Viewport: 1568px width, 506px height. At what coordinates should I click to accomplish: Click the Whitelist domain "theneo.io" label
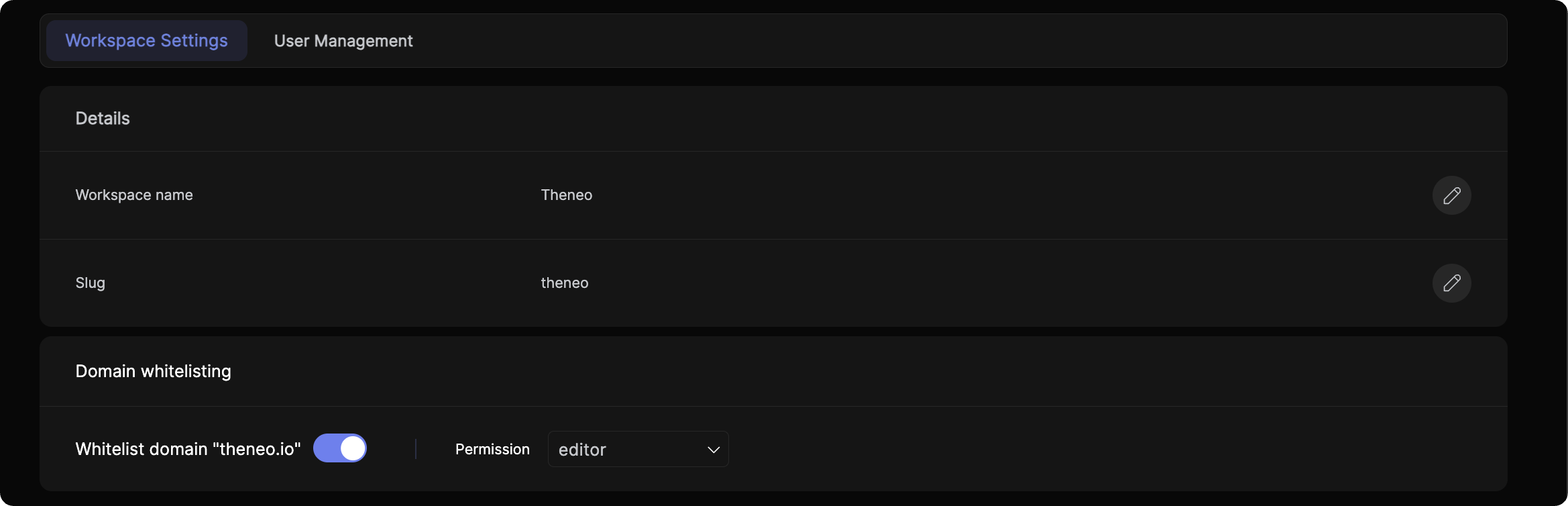pyautogui.click(x=188, y=449)
